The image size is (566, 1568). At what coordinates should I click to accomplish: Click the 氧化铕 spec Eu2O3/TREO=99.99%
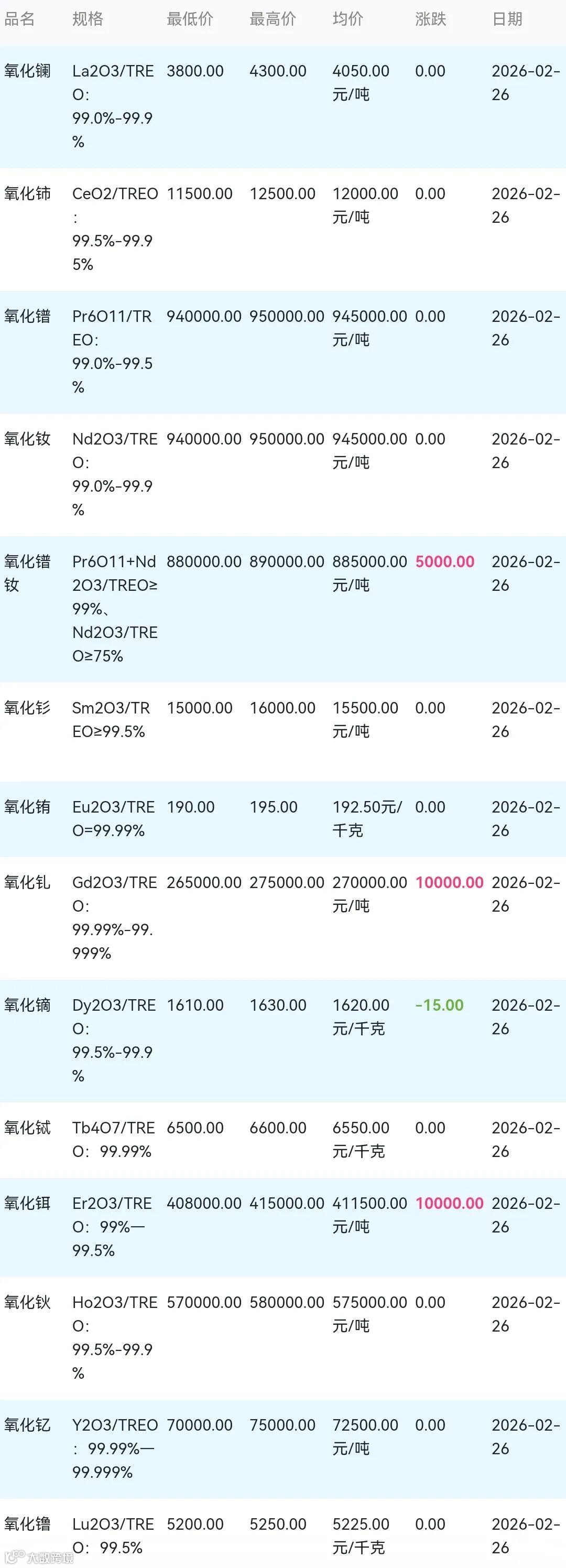[113, 819]
